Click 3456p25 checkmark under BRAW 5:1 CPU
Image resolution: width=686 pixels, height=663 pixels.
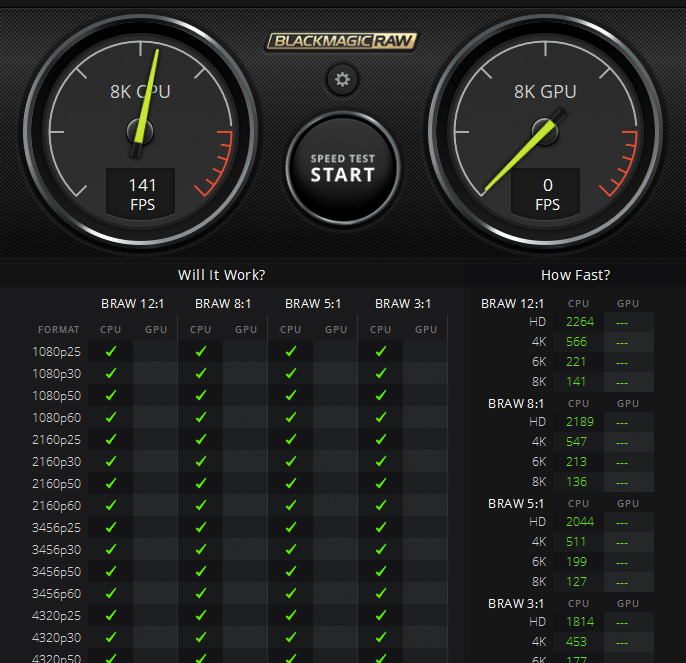(x=291, y=527)
